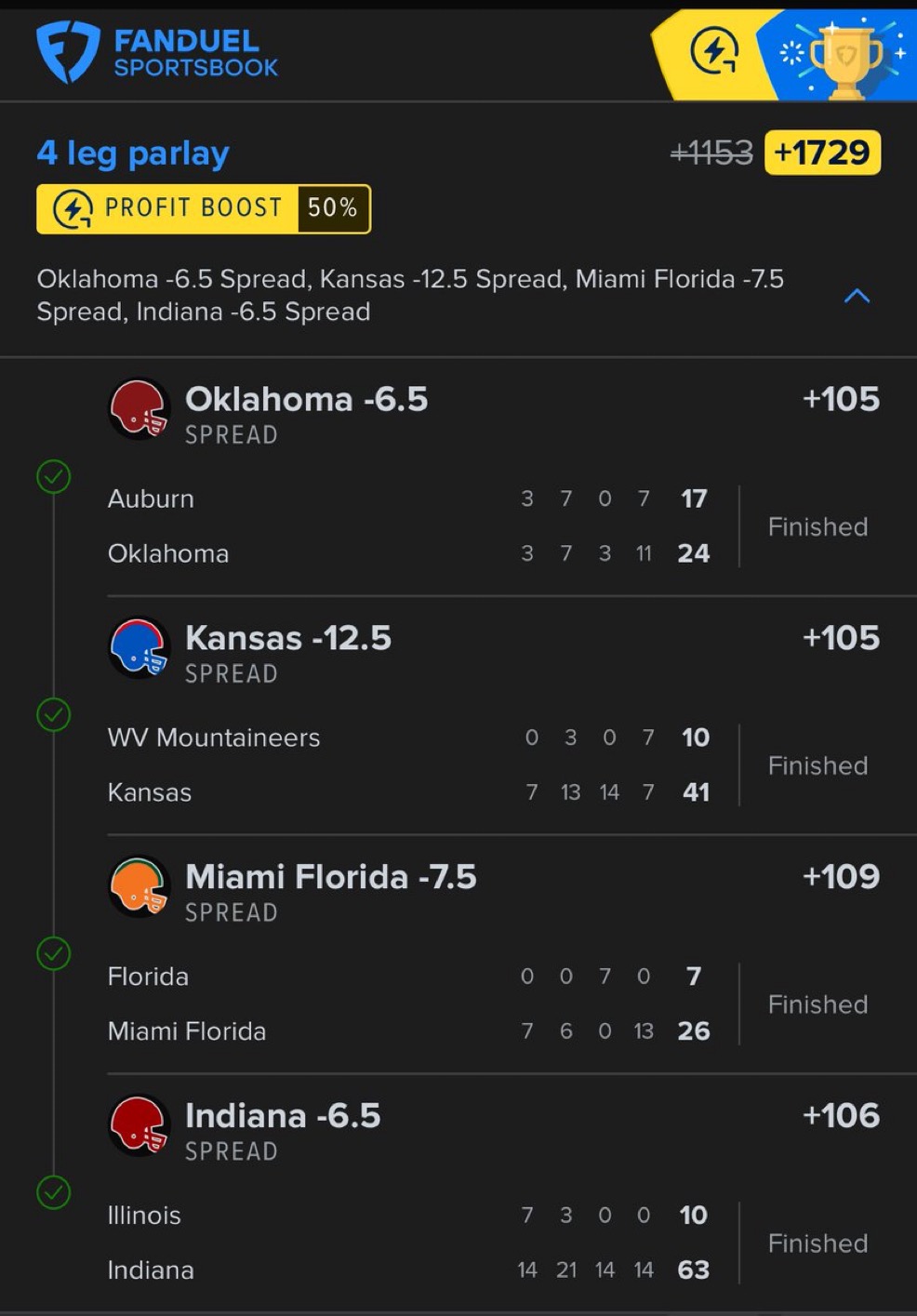Click the FanDuel Sportsbook header text
917x1316 pixels.
[x=195, y=53]
